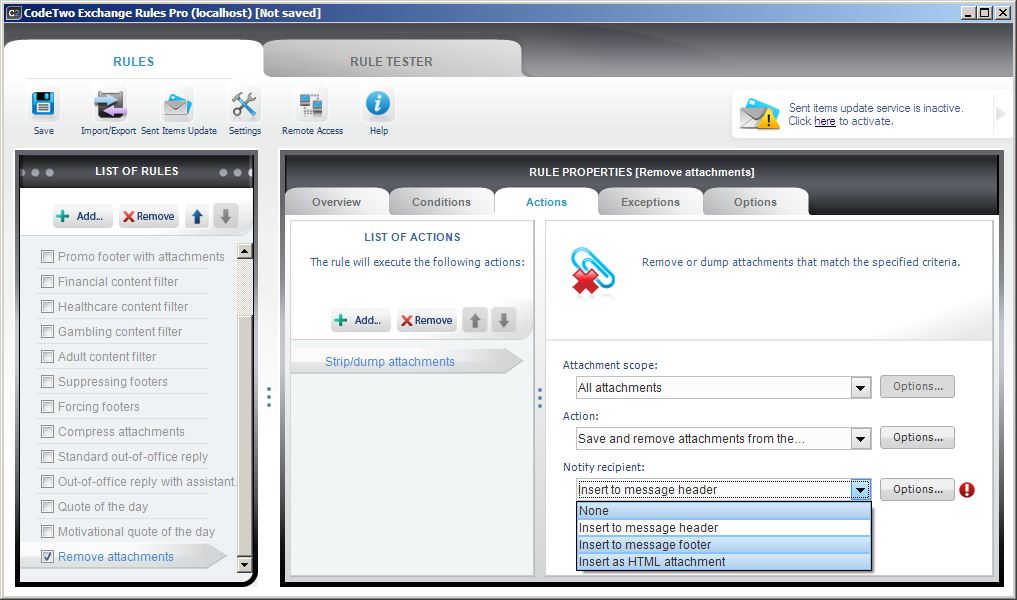The height and width of the screenshot is (600, 1017).
Task: Move action down in List of Actions
Action: 503,320
